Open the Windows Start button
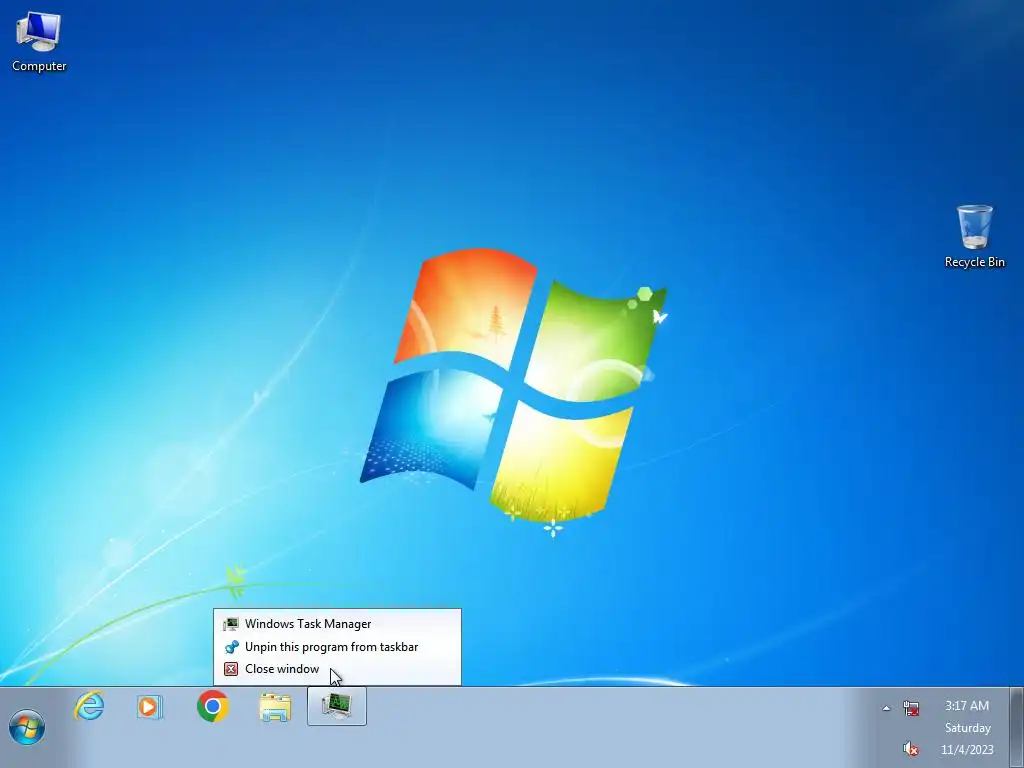Screen dimensions: 1024x768 pyautogui.click(x=27, y=727)
